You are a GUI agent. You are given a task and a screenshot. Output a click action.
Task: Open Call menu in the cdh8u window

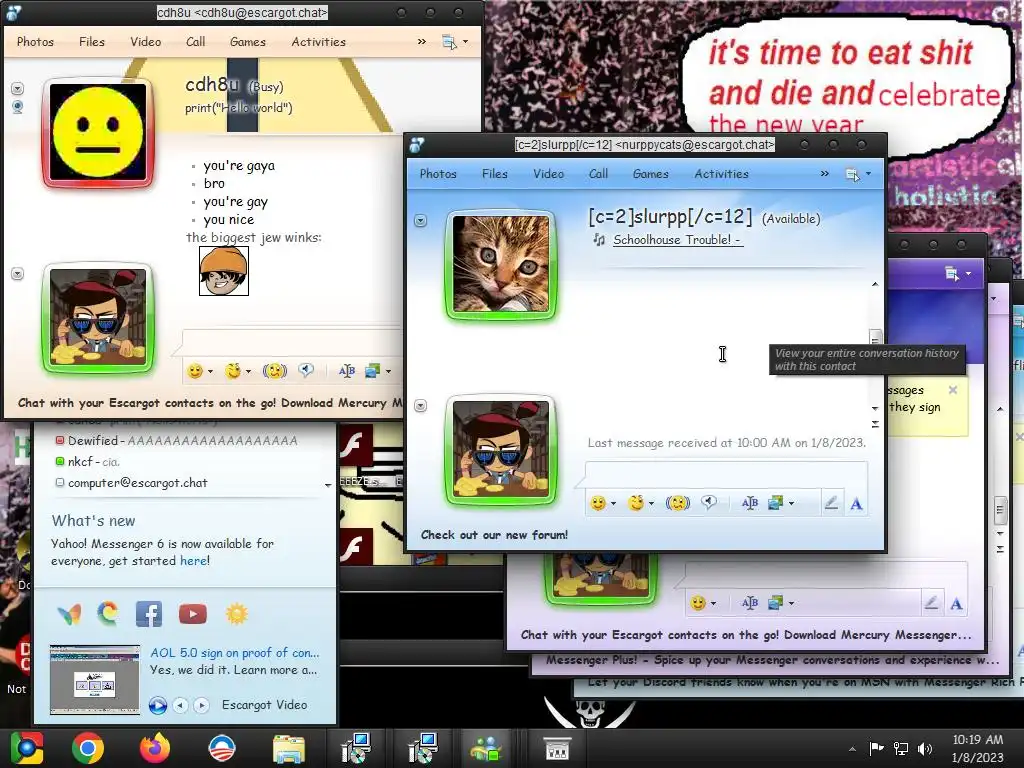[x=195, y=42]
